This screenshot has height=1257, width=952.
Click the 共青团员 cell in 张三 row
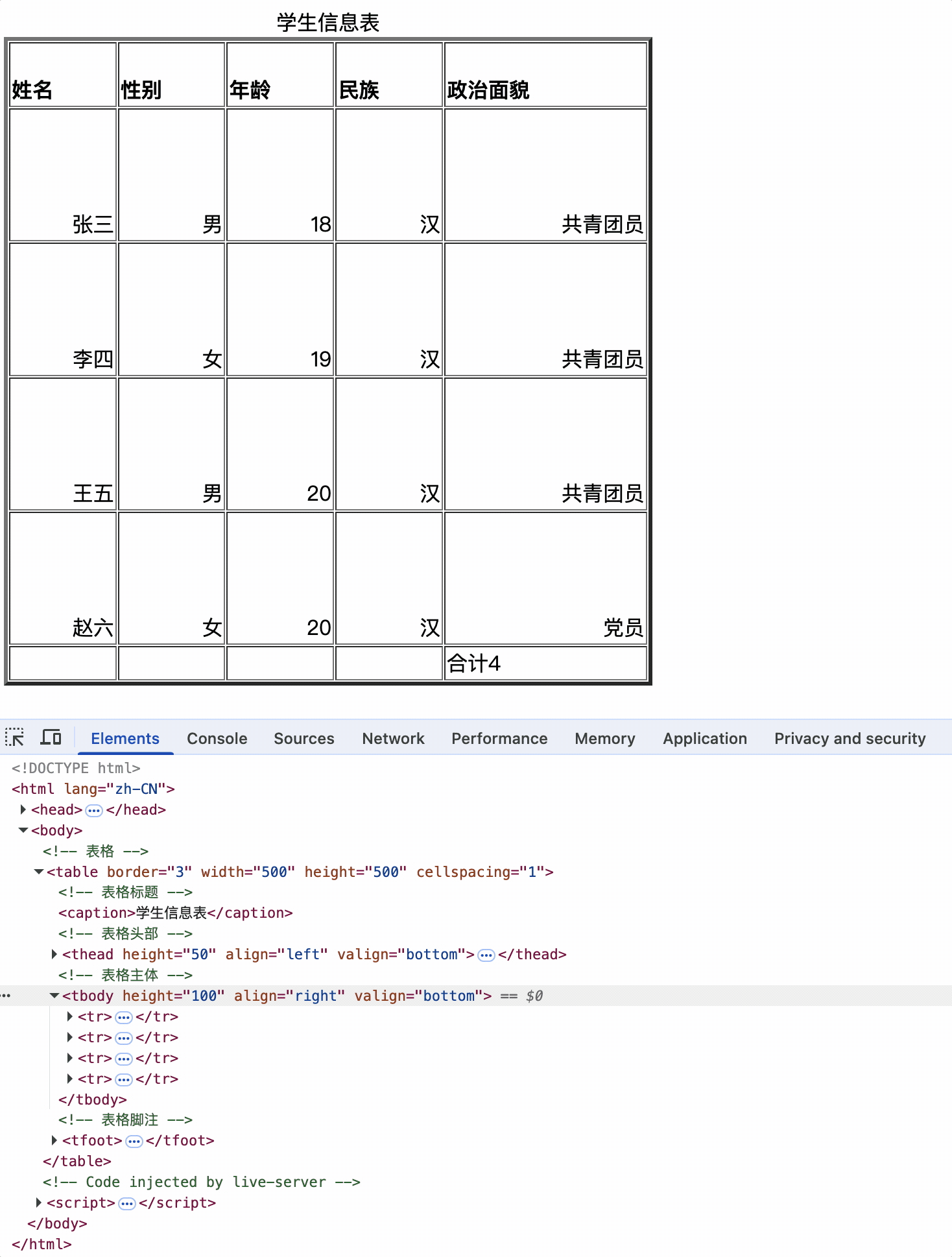click(x=546, y=175)
